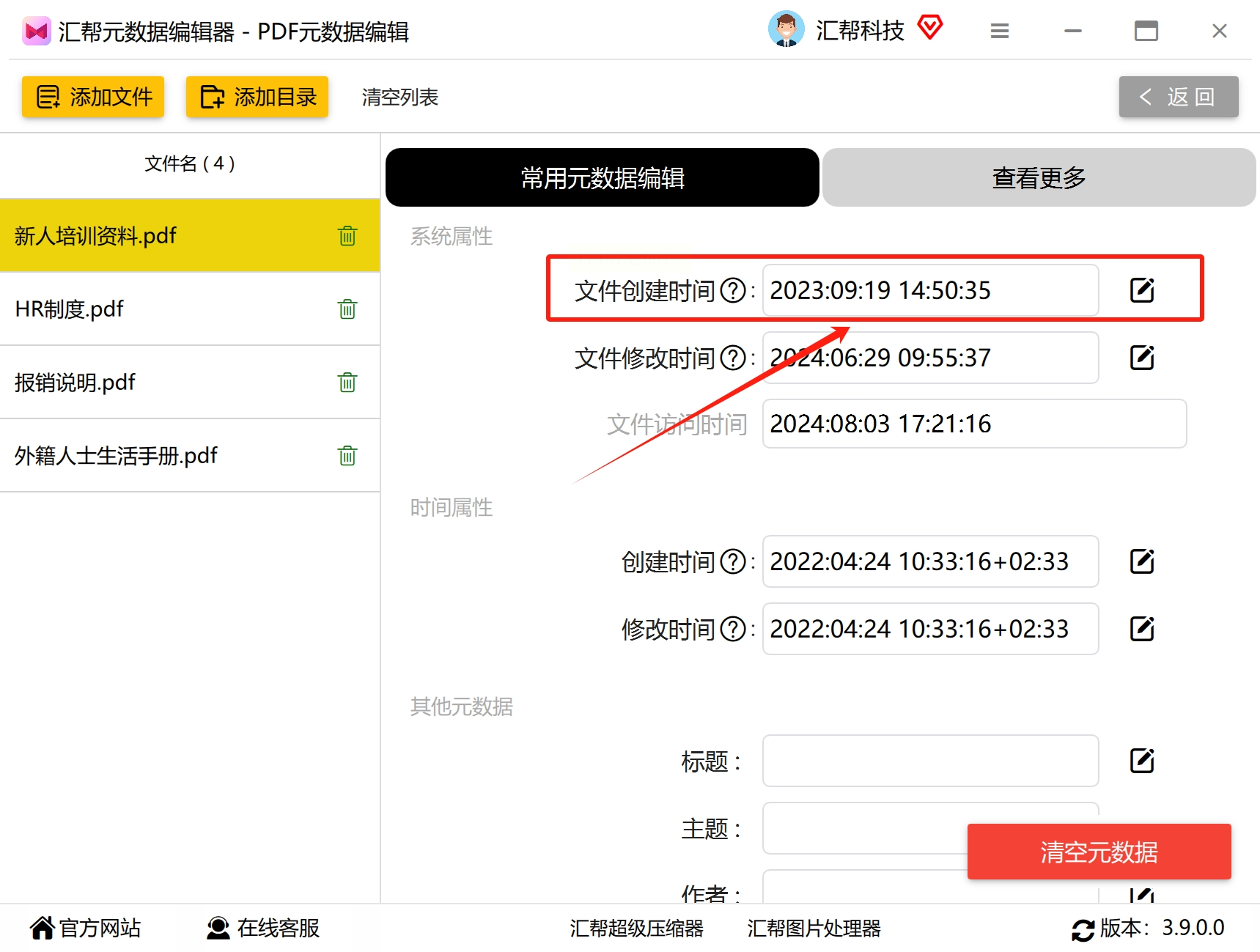
Task: Click the 版本: 3.9.0.0 text
Action: pos(1163,928)
